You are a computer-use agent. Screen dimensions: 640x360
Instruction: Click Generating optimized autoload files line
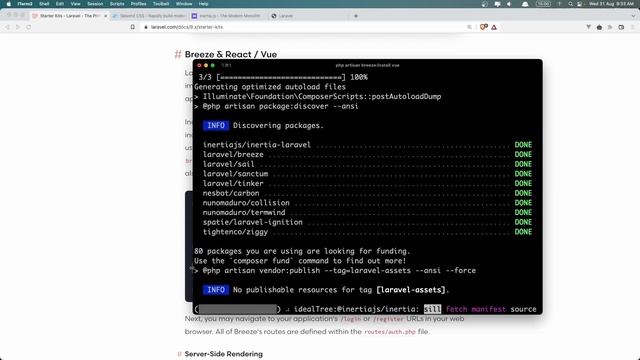(270, 87)
